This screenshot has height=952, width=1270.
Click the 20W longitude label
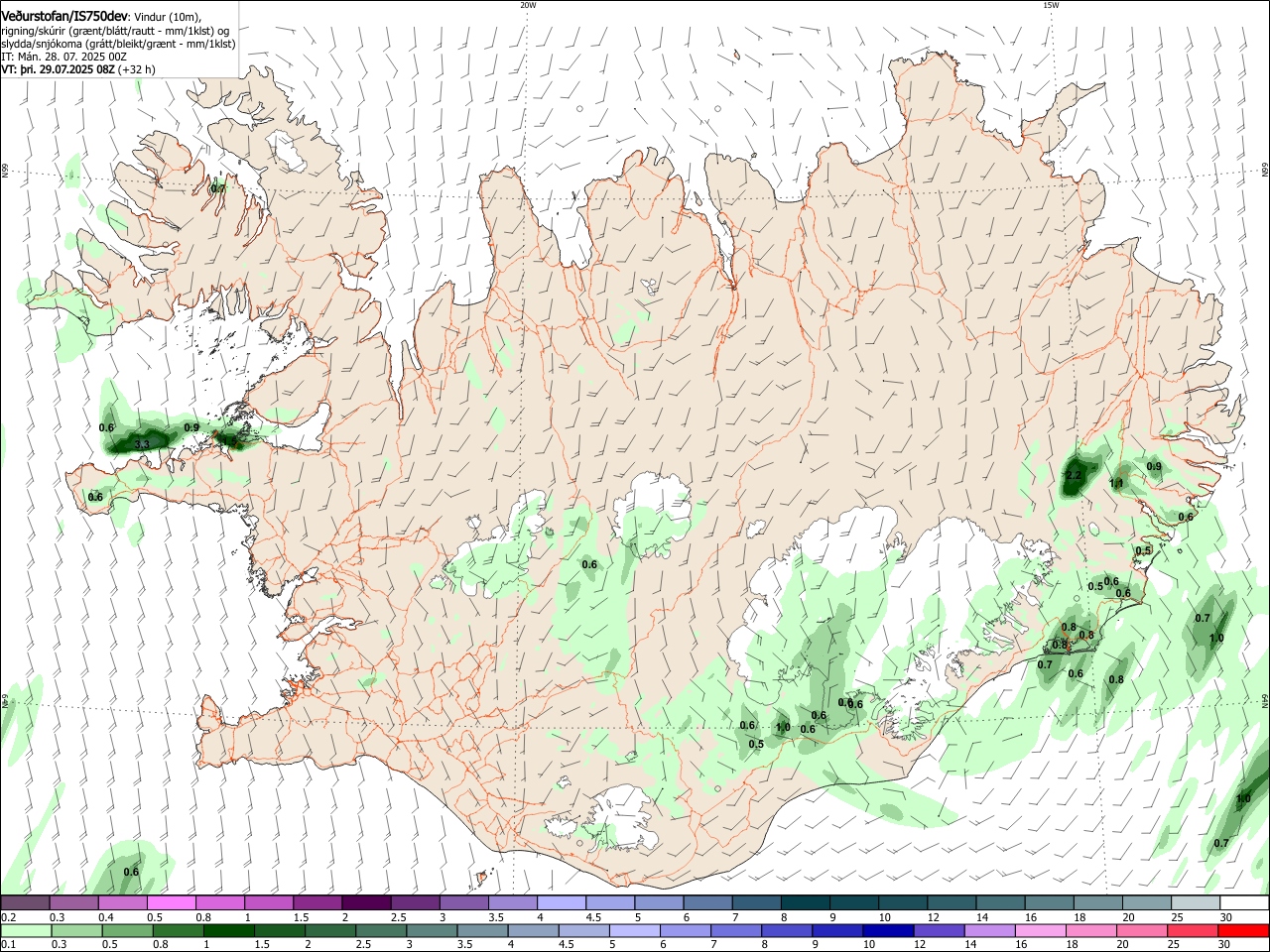(527, 5)
